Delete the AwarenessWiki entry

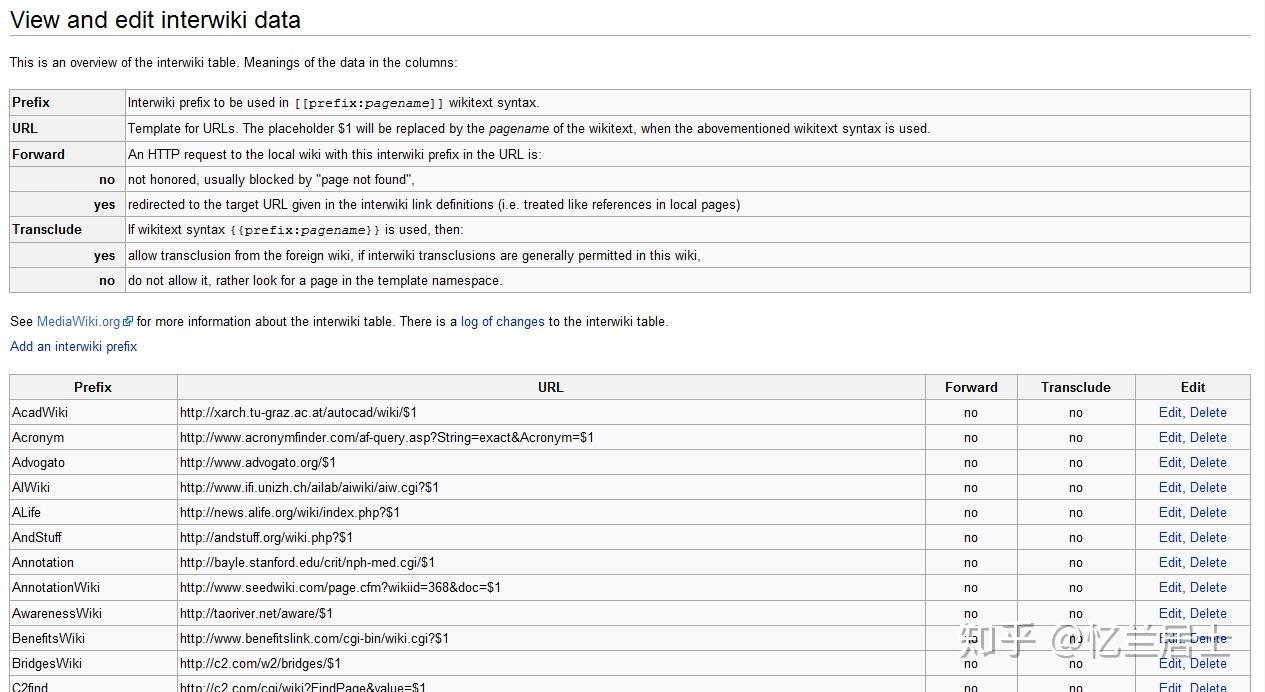(1208, 613)
